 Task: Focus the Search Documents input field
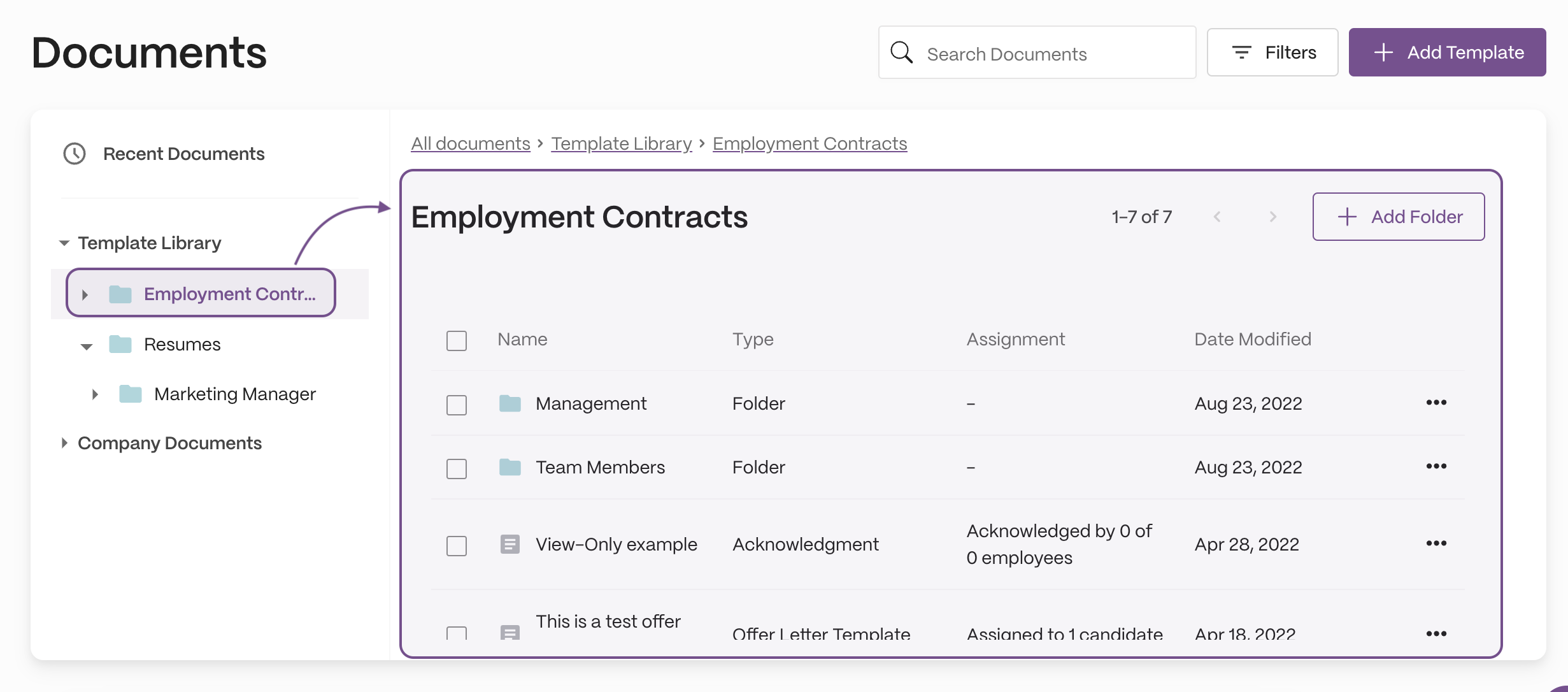pyautogui.click(x=1037, y=52)
